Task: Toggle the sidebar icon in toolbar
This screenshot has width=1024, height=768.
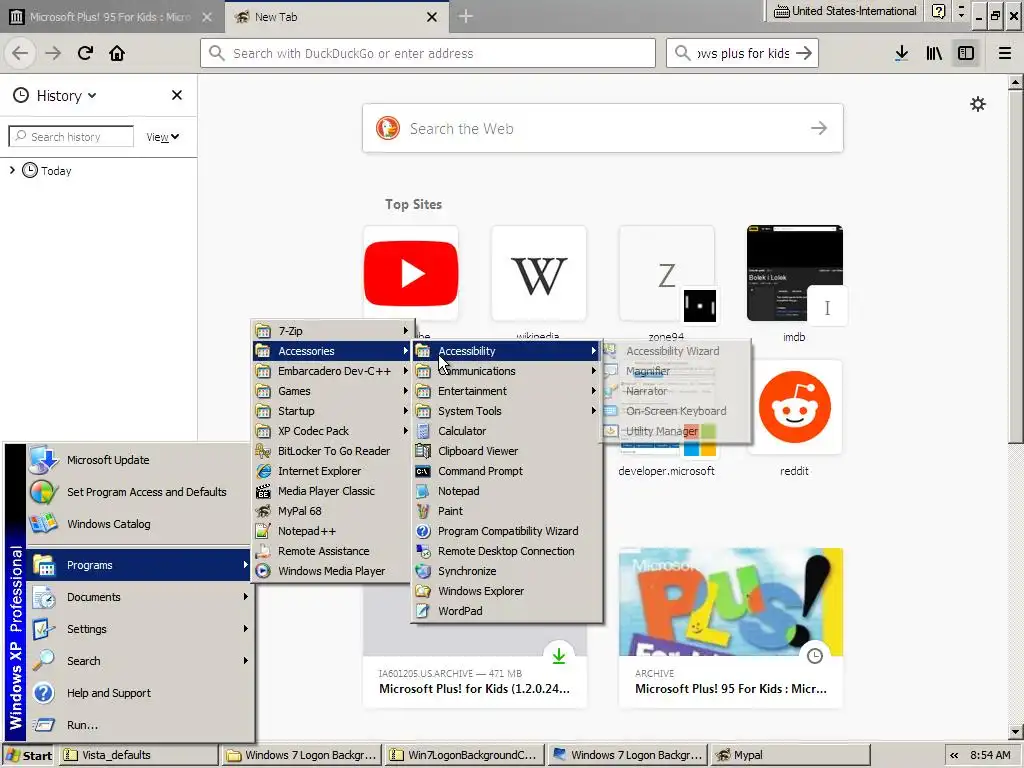Action: pos(966,53)
